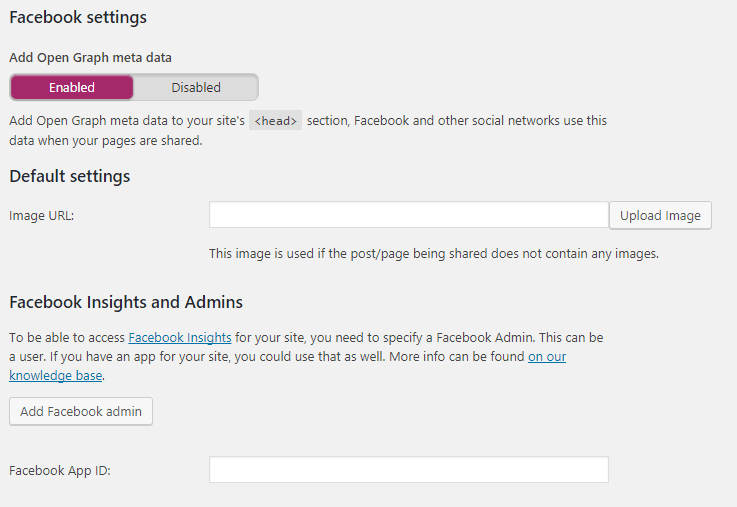
Task: Click the 'Image URL:' label
Action: (x=42, y=216)
